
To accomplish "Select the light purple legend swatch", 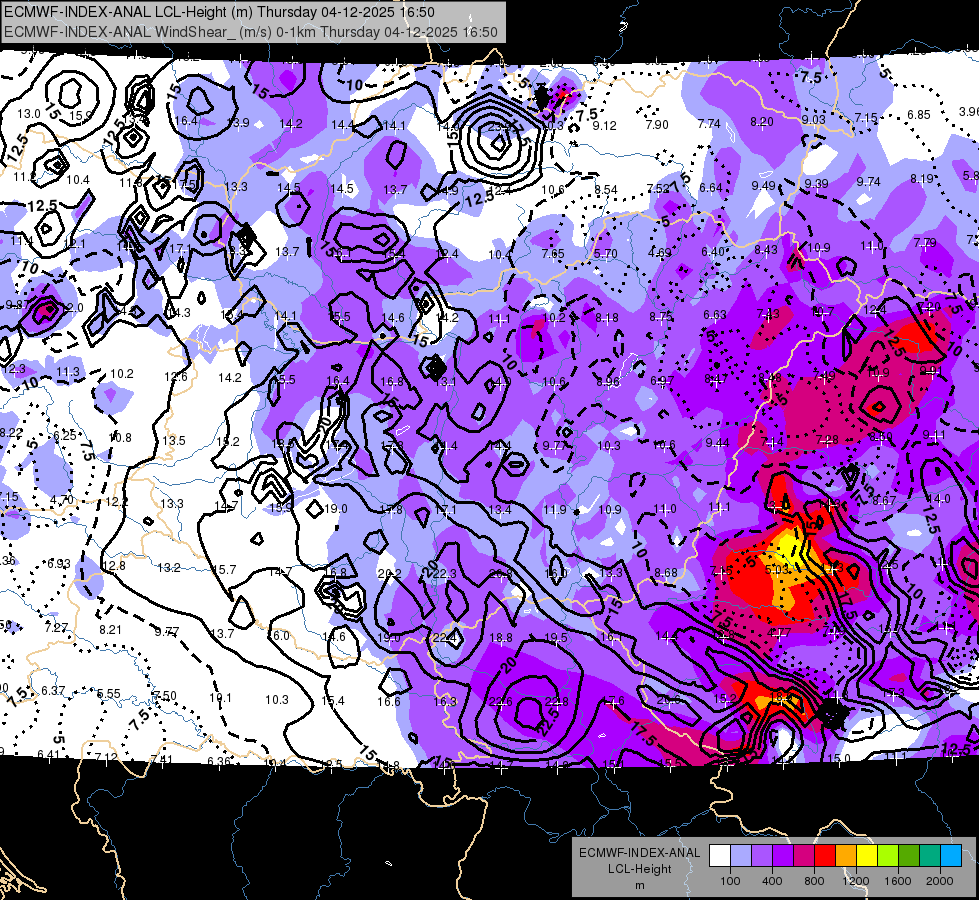I will (762, 856).
